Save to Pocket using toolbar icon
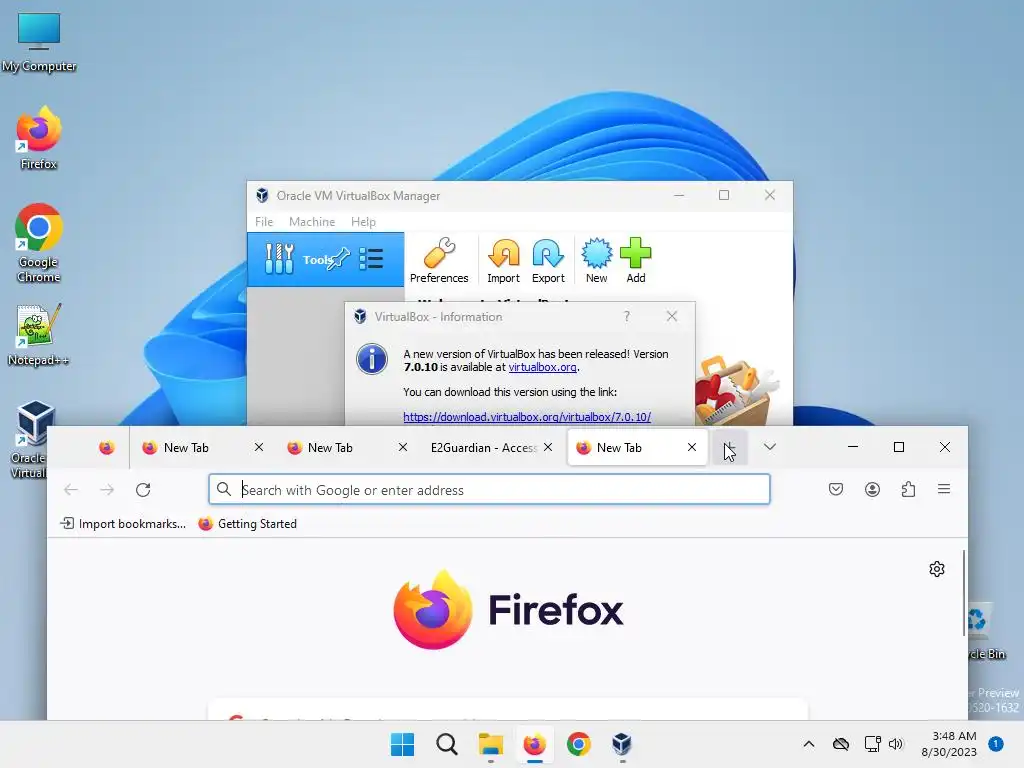This screenshot has height=768, width=1024. [836, 489]
